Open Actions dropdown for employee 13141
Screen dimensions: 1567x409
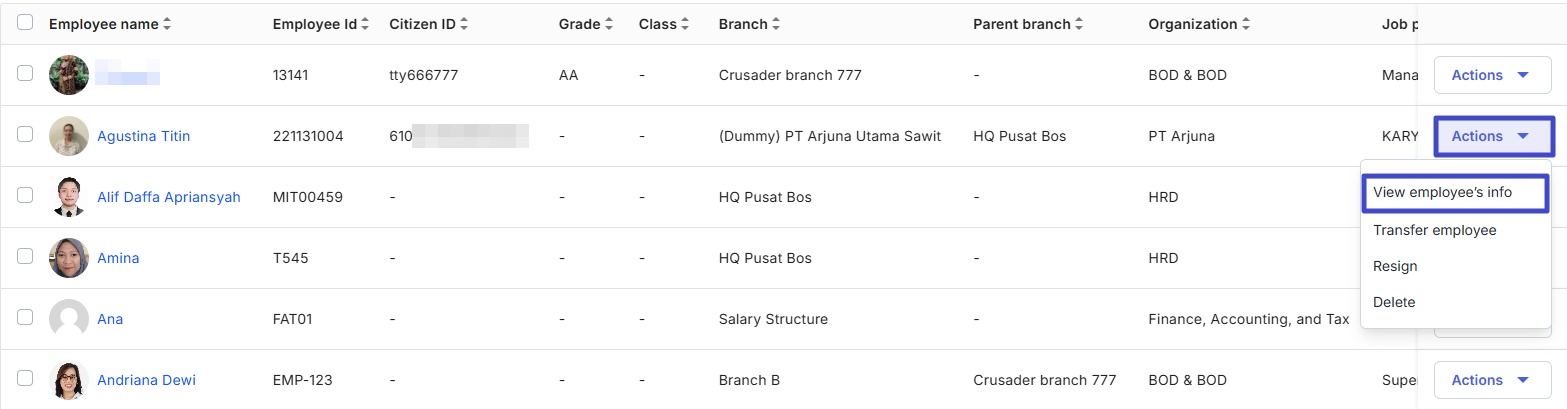[1490, 75]
